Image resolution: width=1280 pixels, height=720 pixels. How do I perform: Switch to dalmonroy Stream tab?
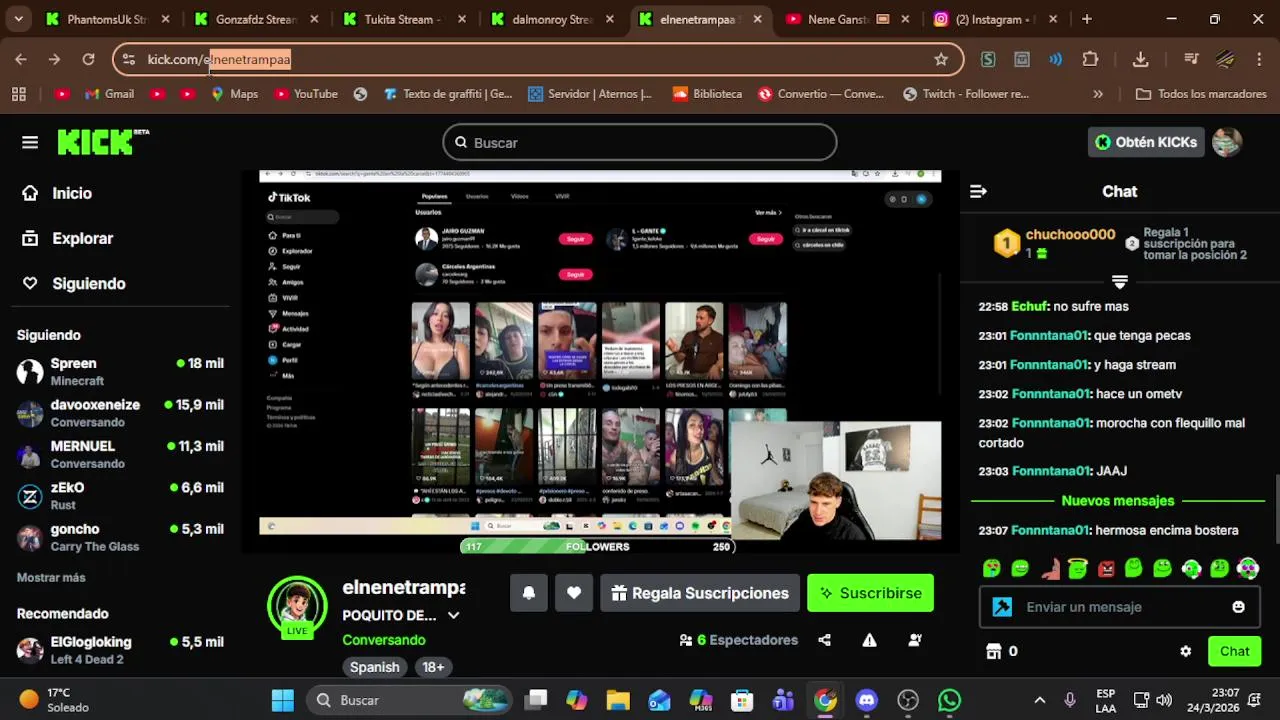coord(552,19)
